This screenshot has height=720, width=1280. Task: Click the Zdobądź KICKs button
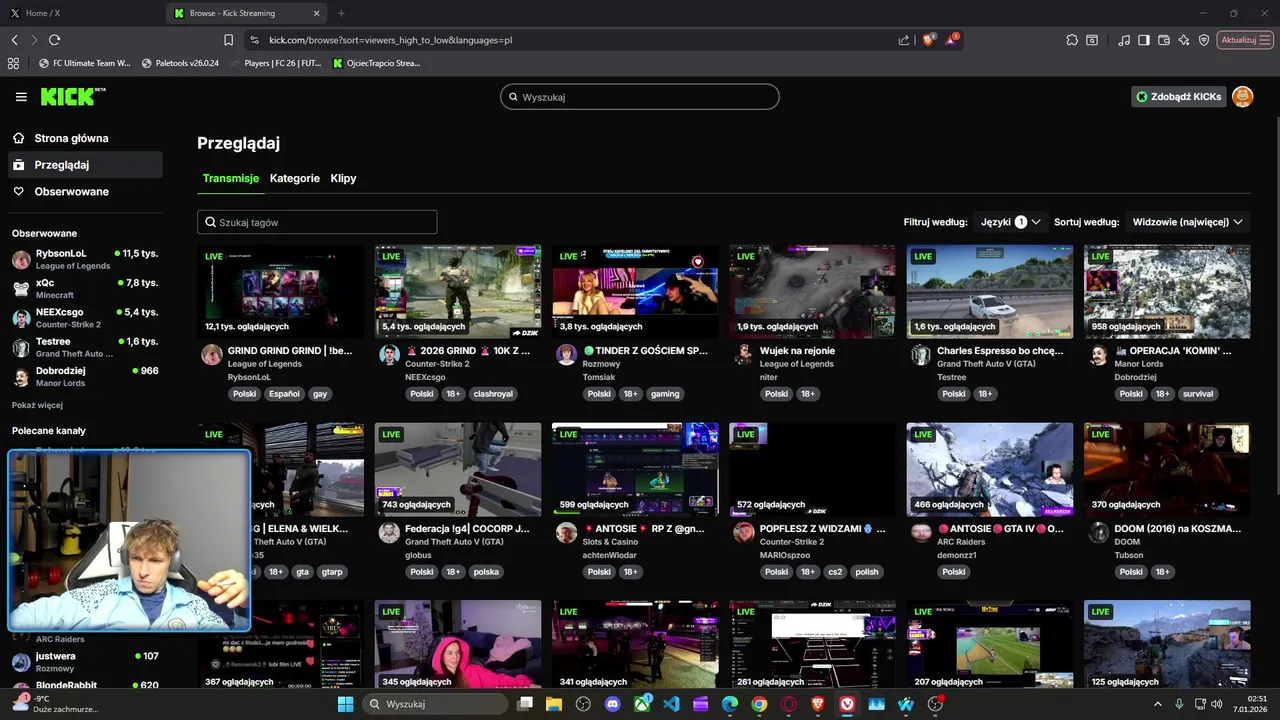pyautogui.click(x=1178, y=97)
